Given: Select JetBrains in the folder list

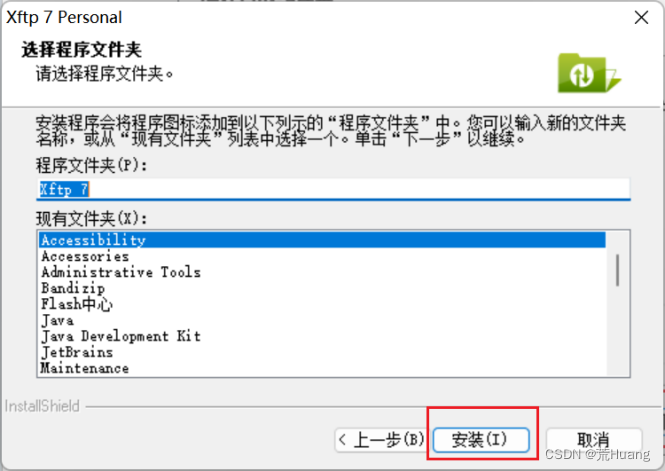Looking at the screenshot, I should point(322,352).
